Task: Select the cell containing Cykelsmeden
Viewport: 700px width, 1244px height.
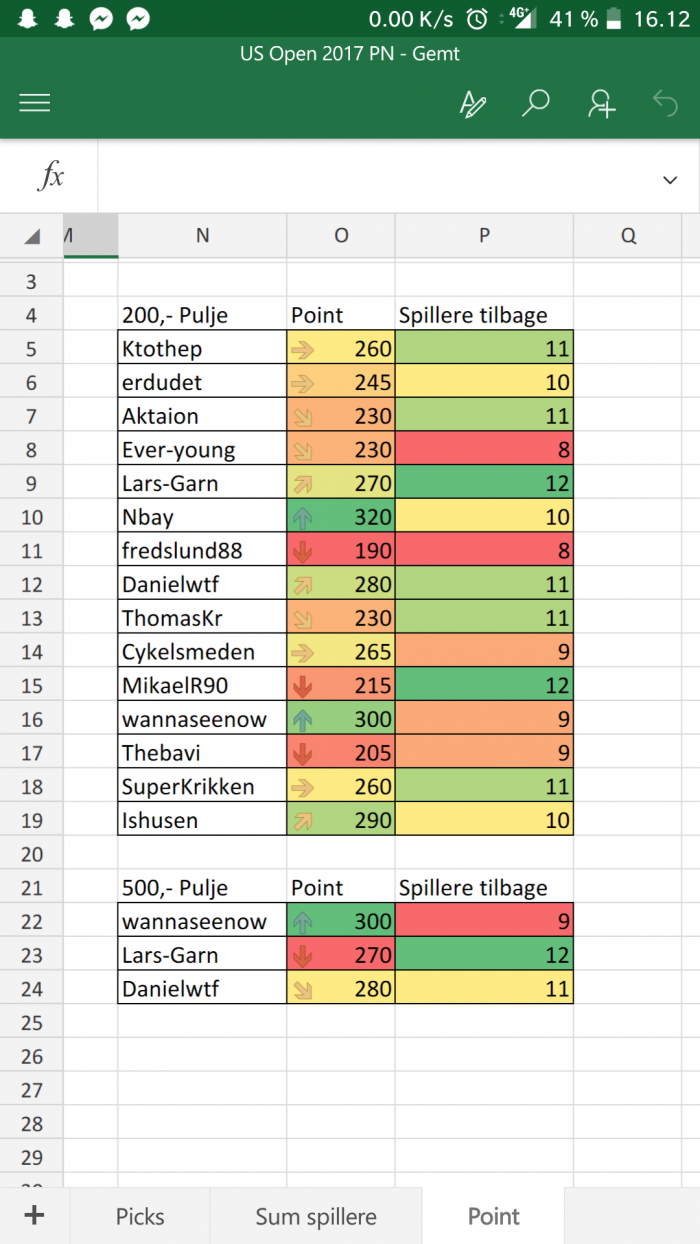Action: click(x=202, y=652)
